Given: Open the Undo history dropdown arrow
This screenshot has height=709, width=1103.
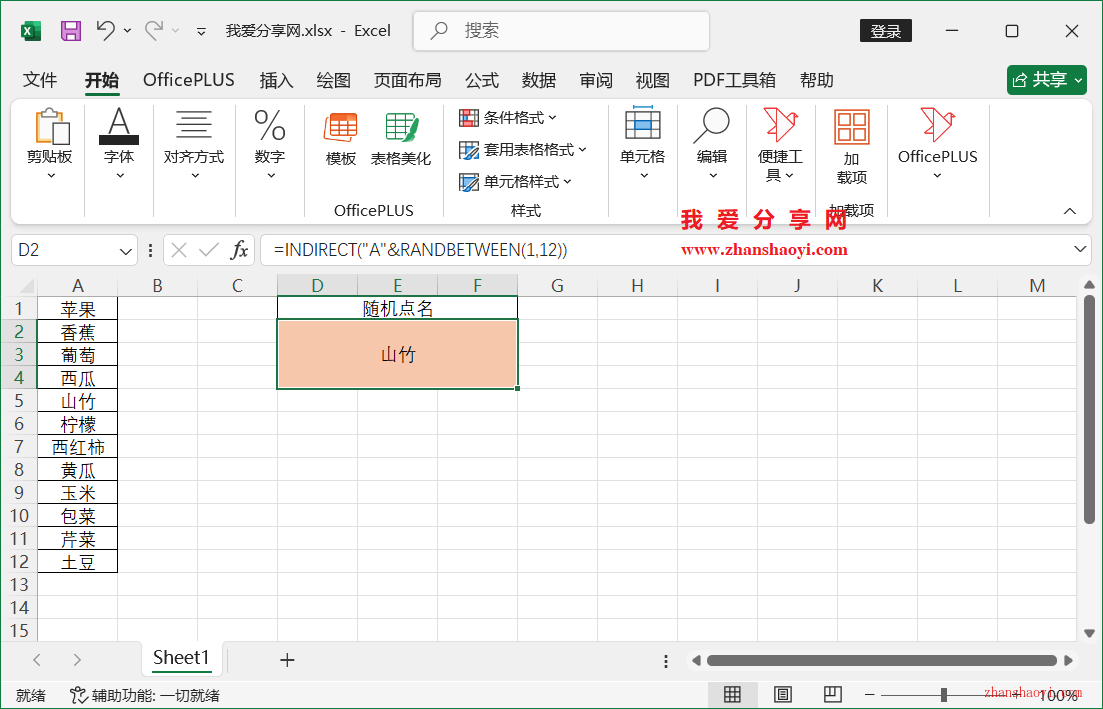Looking at the screenshot, I should (127, 31).
